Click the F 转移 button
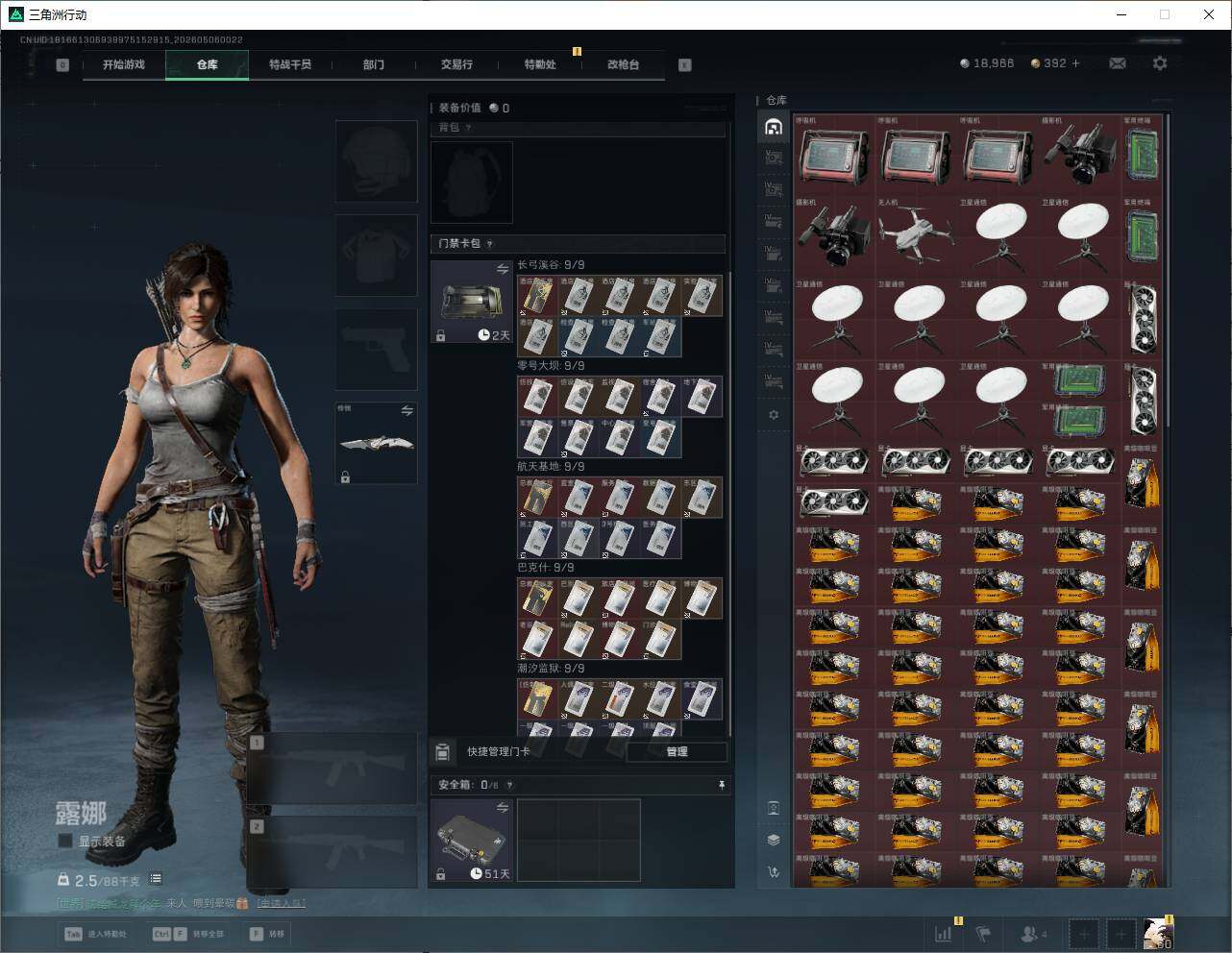The width and height of the screenshot is (1232, 953). pyautogui.click(x=267, y=934)
